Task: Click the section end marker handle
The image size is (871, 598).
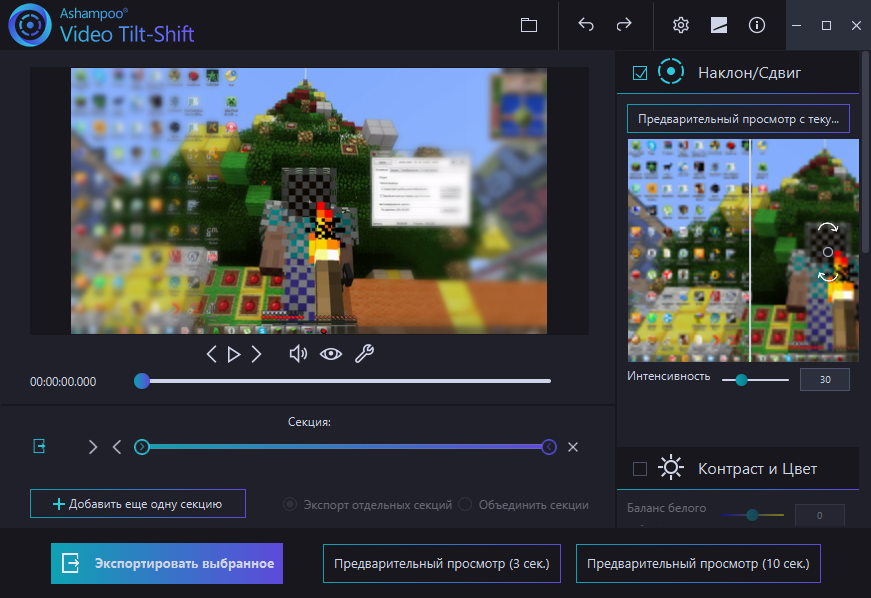Action: (x=549, y=447)
